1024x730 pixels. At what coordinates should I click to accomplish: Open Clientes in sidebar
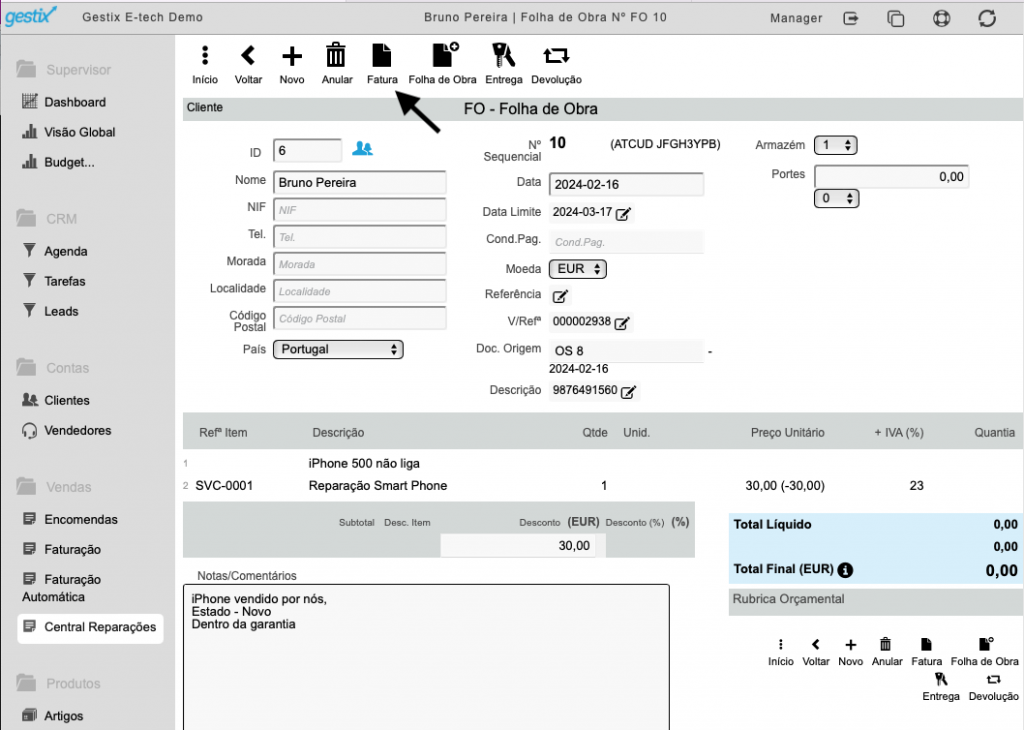[x=67, y=400]
